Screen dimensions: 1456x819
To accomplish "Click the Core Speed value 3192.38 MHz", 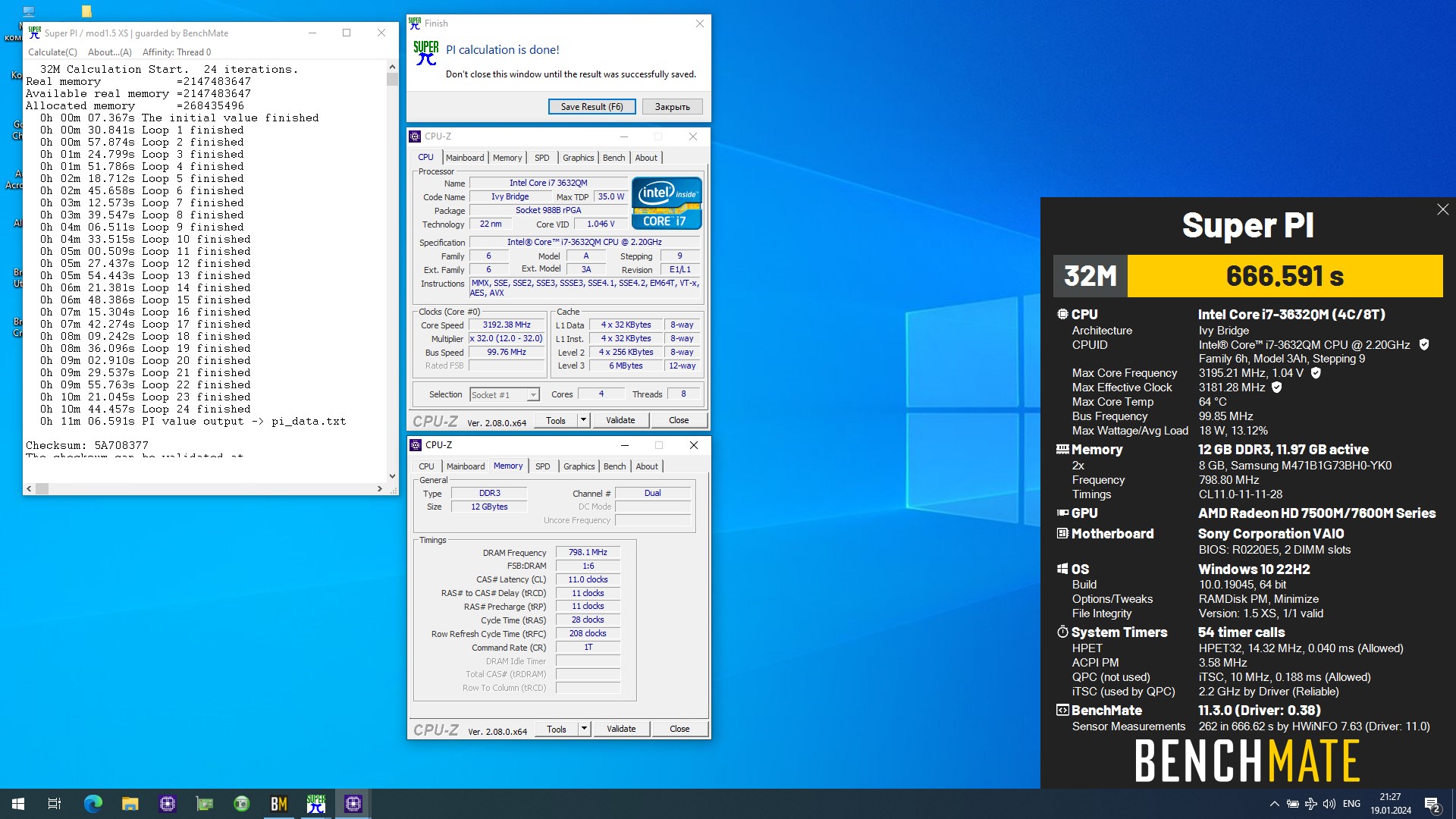I will 507,325.
